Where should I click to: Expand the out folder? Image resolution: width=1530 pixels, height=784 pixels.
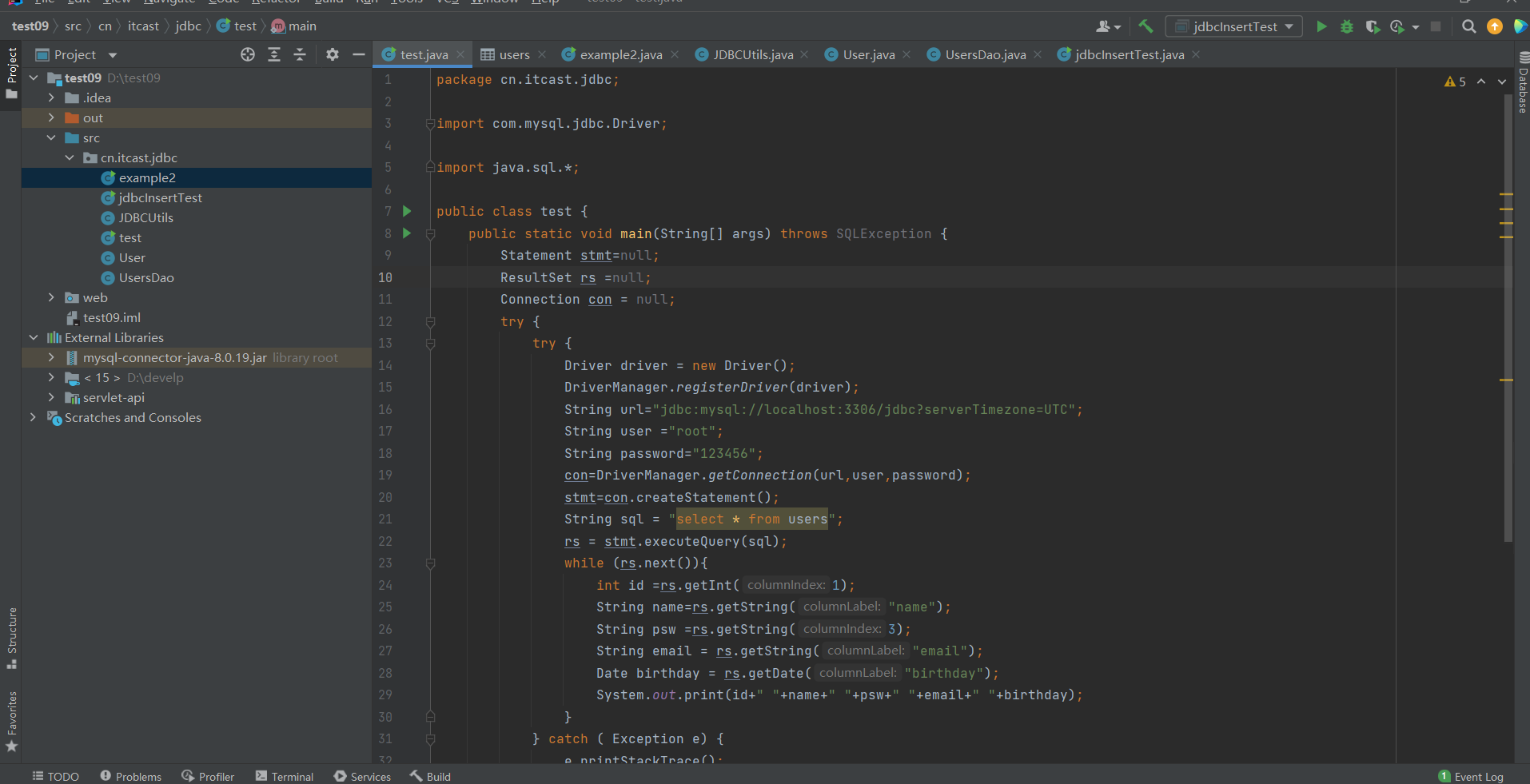(51, 117)
